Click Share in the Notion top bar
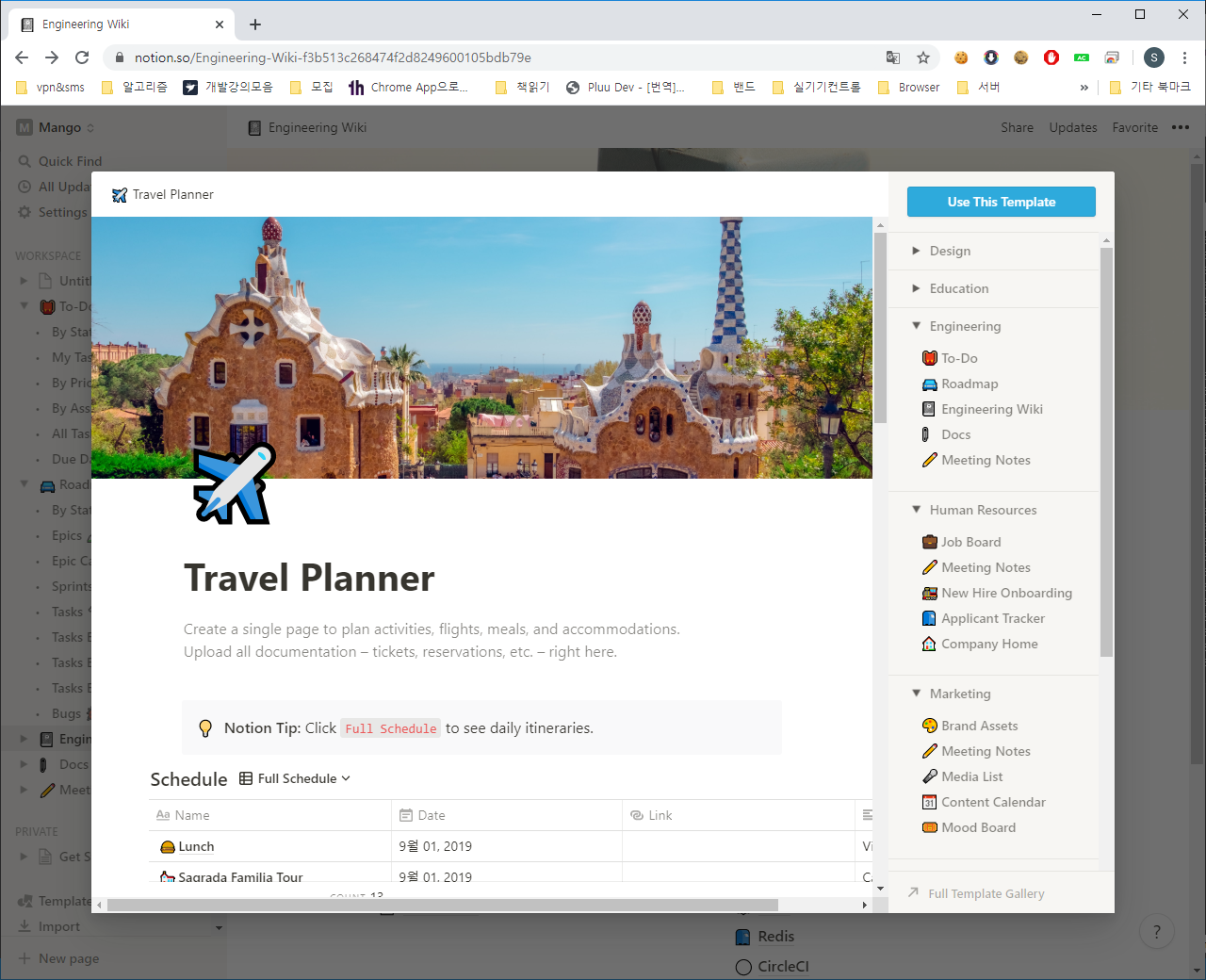 tap(1017, 127)
